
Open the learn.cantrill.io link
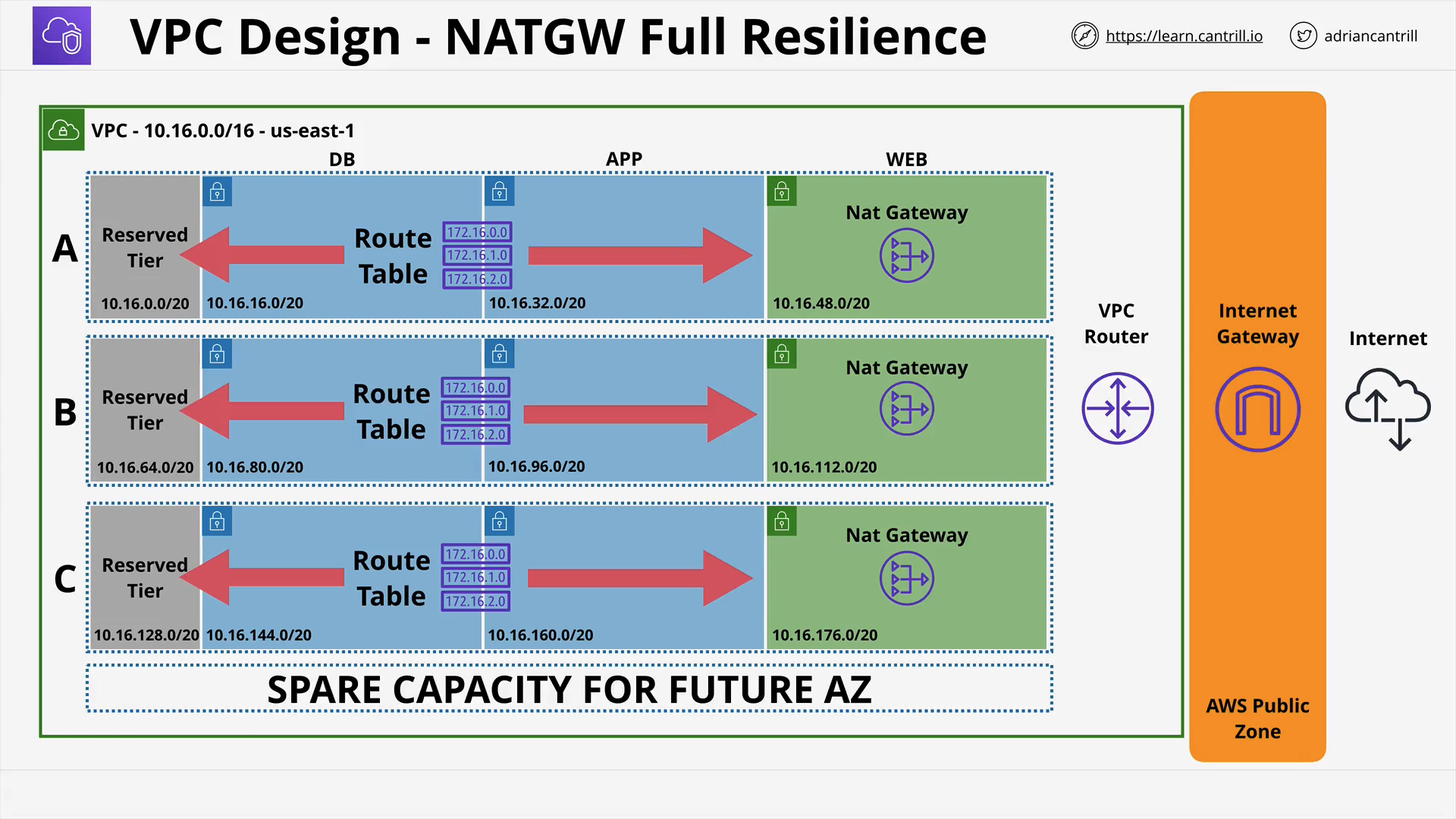coord(1184,36)
